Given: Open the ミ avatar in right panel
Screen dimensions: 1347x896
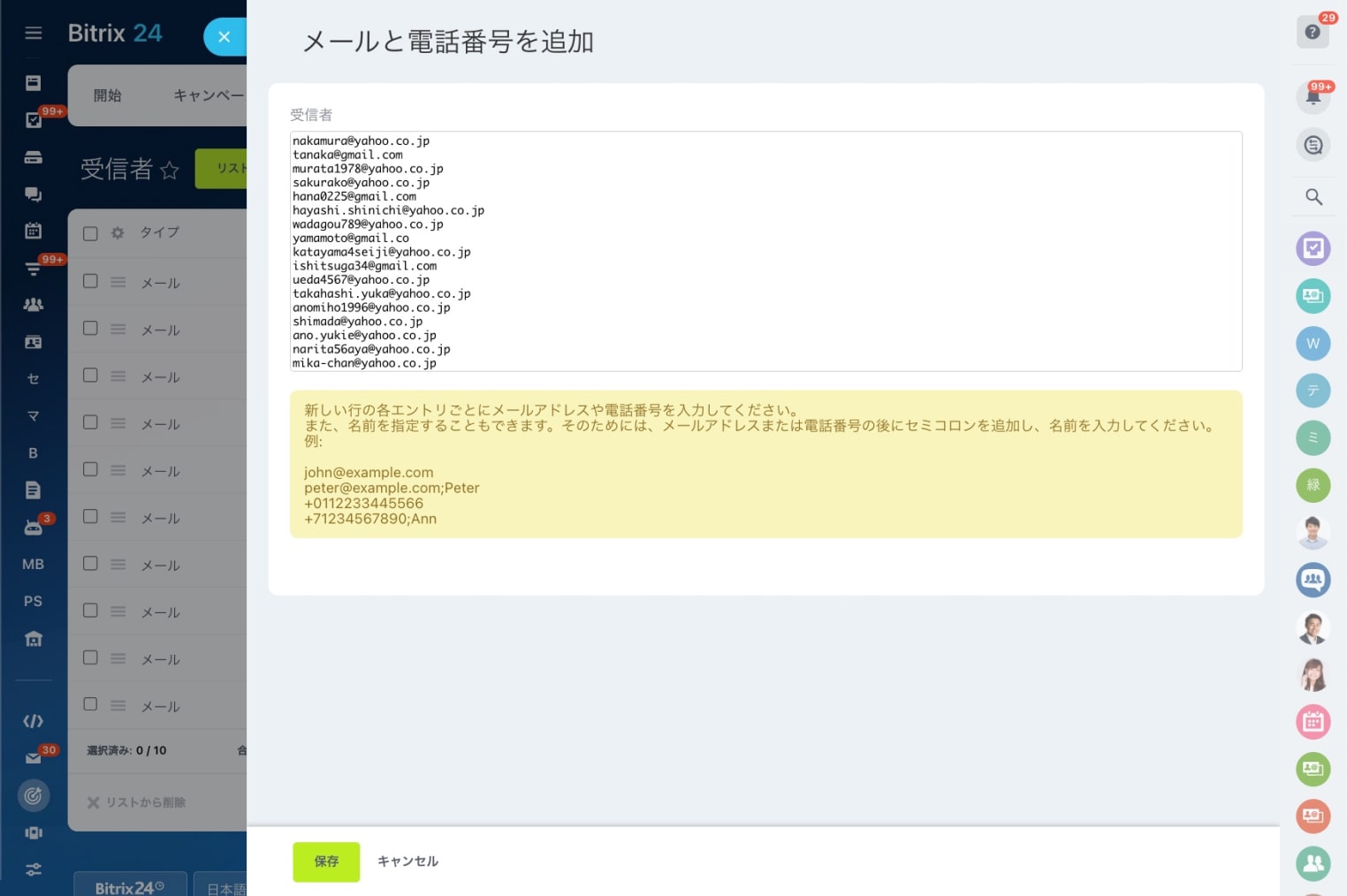Looking at the screenshot, I should pyautogui.click(x=1313, y=437).
